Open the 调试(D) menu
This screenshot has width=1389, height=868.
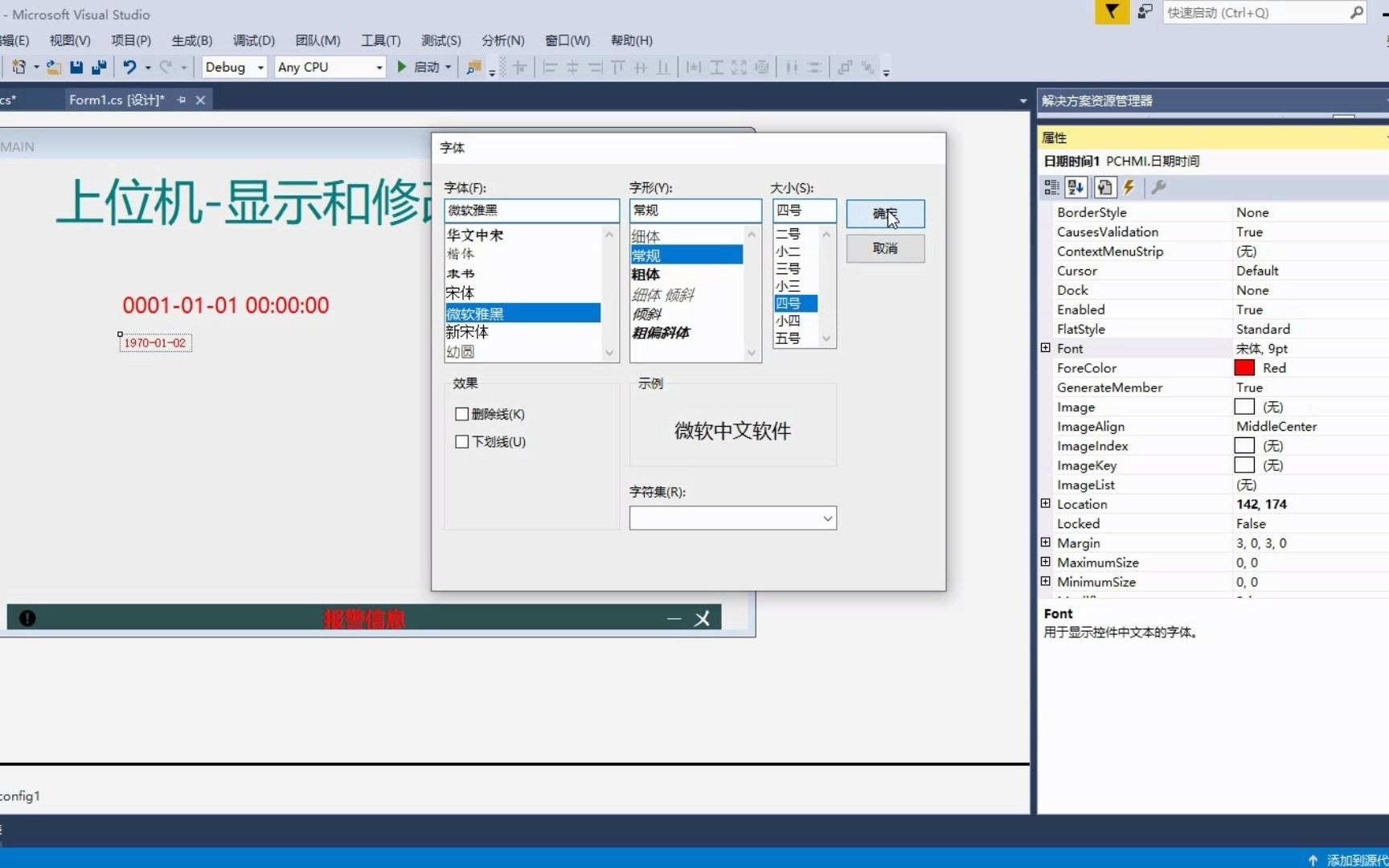[254, 40]
